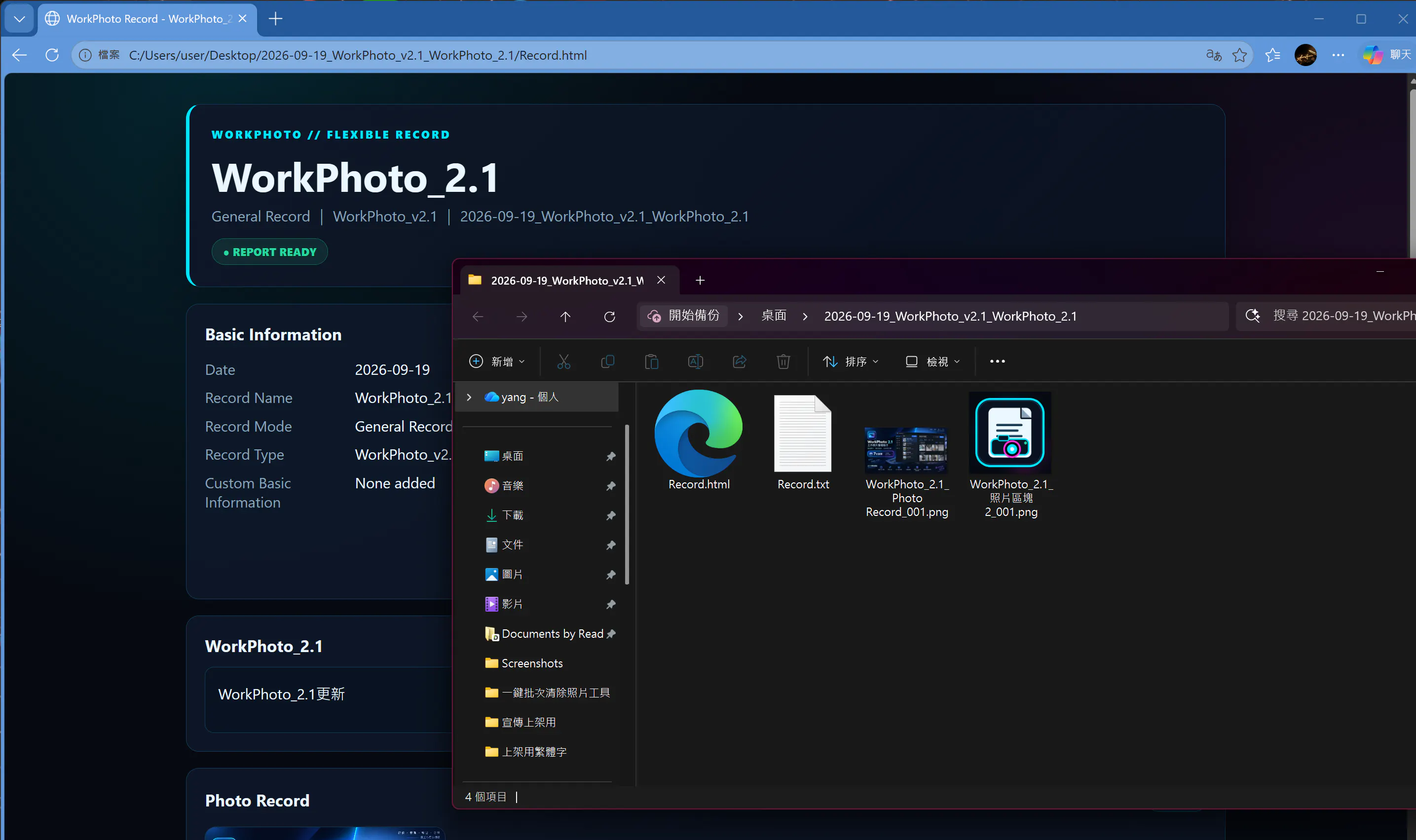Open 圖片 in the Explorer sidebar
This screenshot has width=1416, height=840.
513,574
